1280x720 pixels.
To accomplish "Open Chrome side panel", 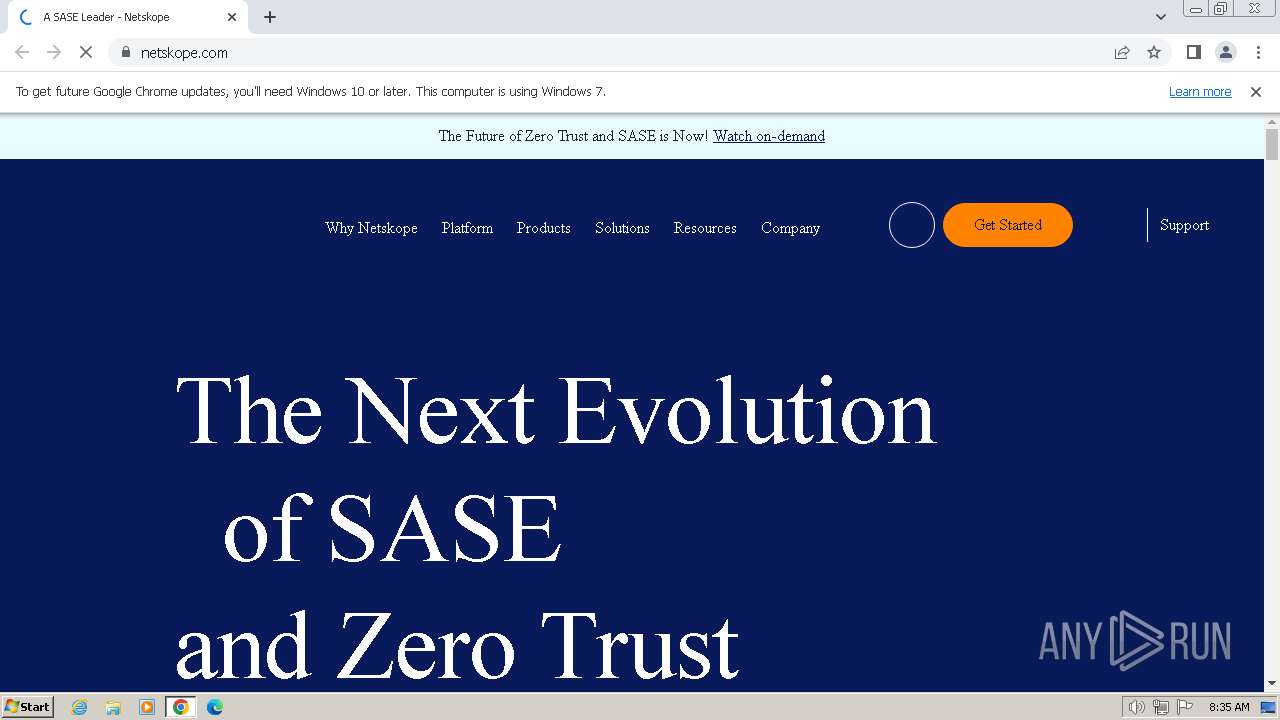I will [1193, 52].
